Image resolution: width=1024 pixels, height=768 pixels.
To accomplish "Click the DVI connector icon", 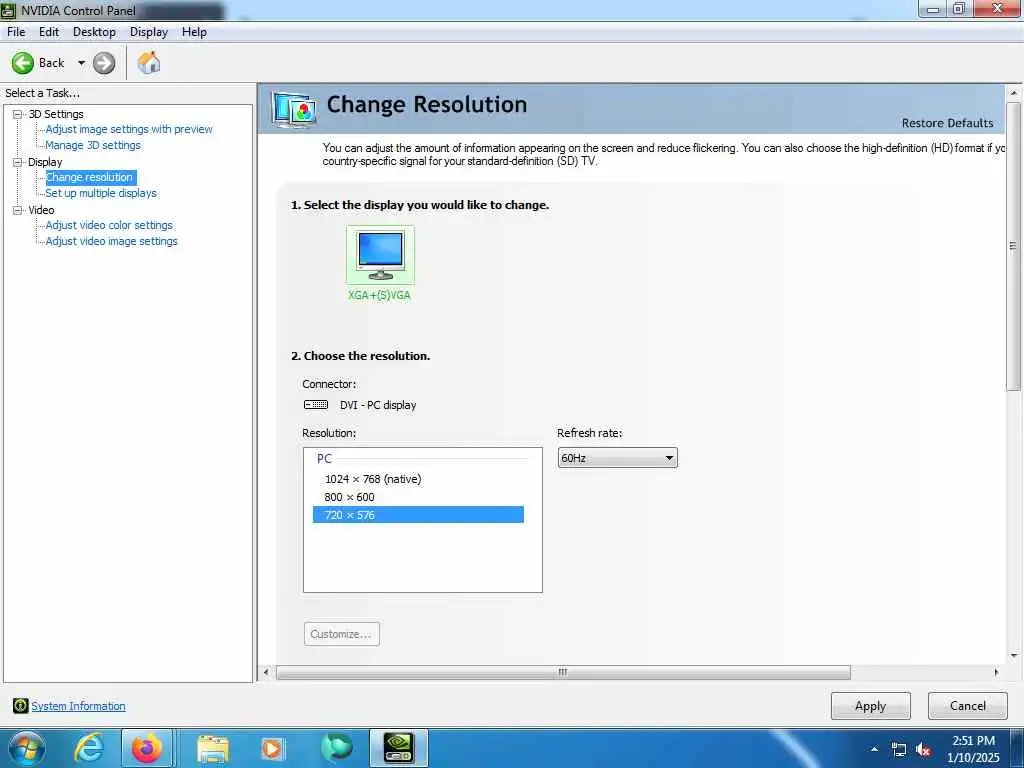I will 316,405.
